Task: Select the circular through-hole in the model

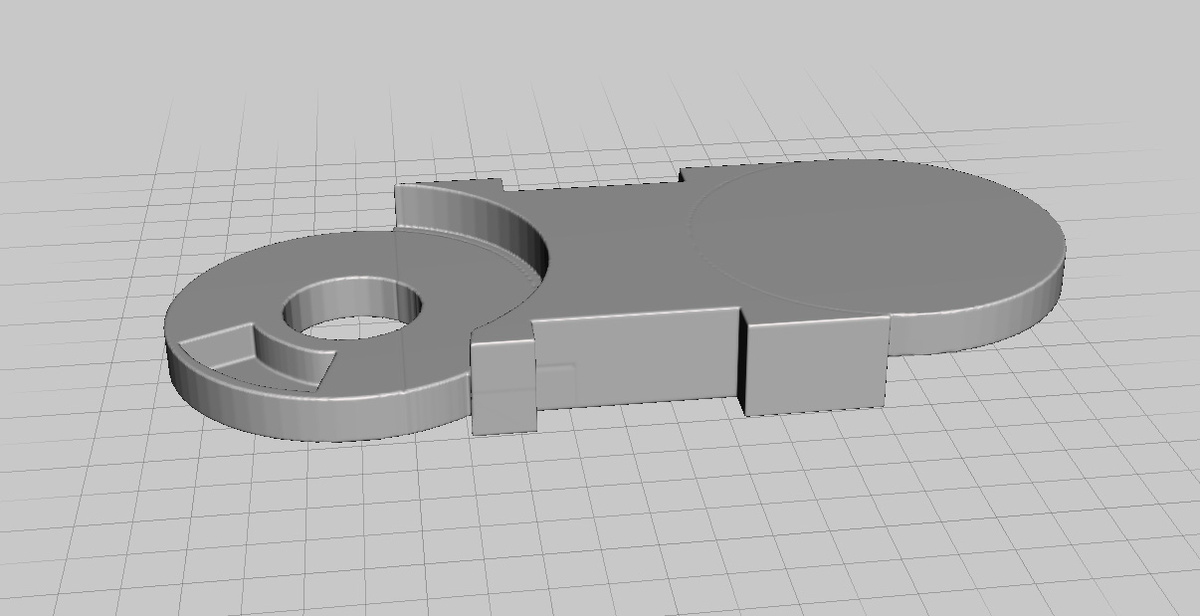Action: 353,309
